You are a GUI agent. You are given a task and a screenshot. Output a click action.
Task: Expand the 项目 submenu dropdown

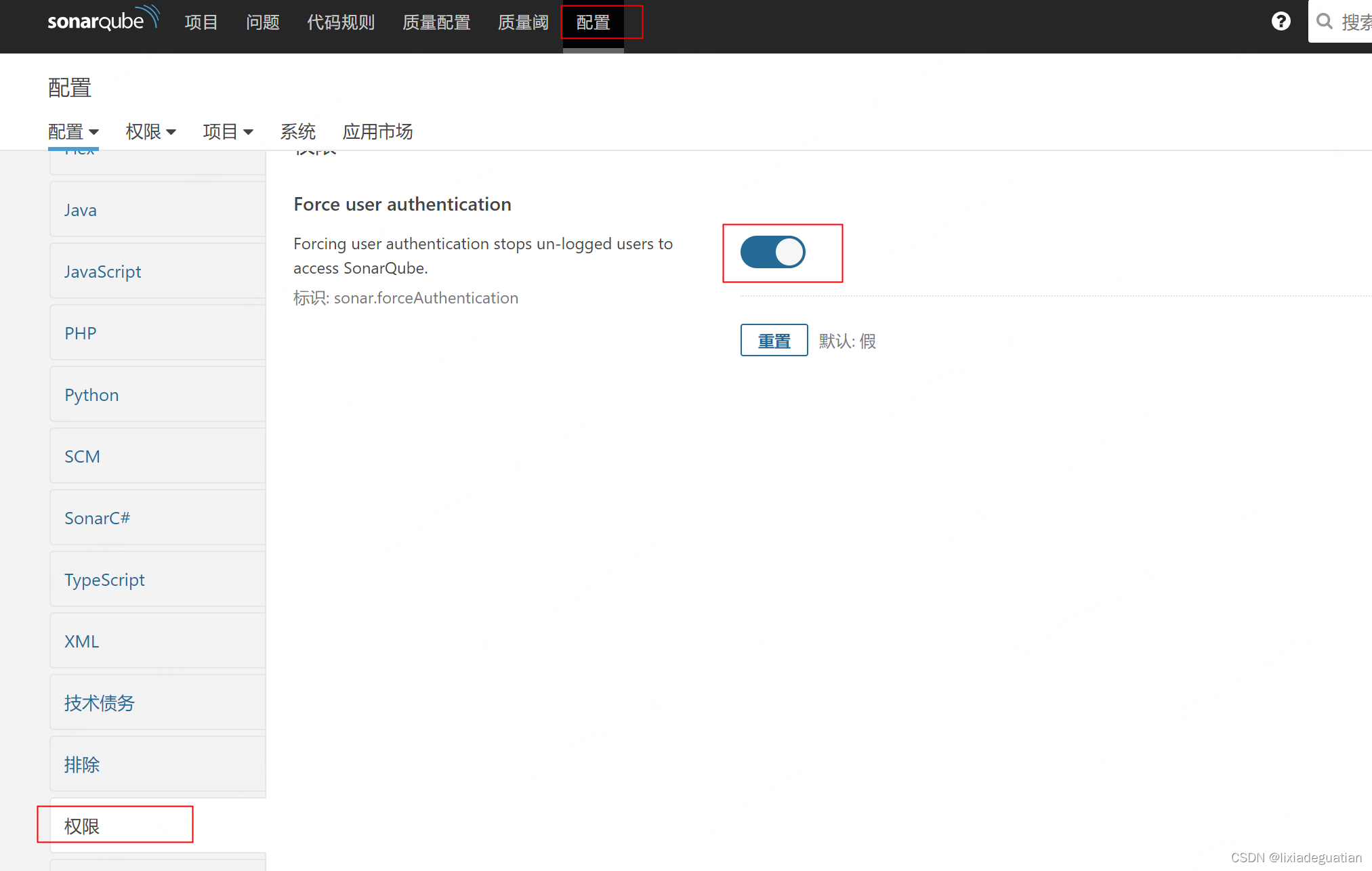[228, 131]
